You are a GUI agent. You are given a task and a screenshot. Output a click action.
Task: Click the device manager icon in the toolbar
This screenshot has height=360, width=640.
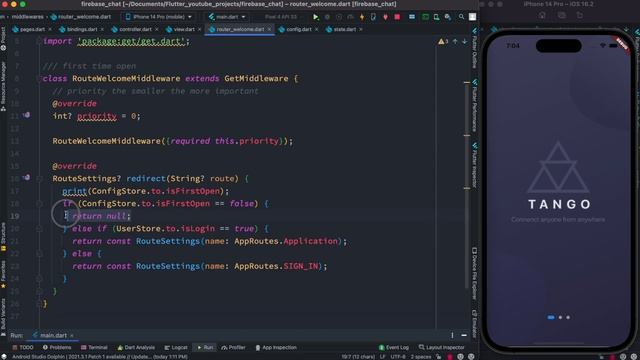(436, 17)
